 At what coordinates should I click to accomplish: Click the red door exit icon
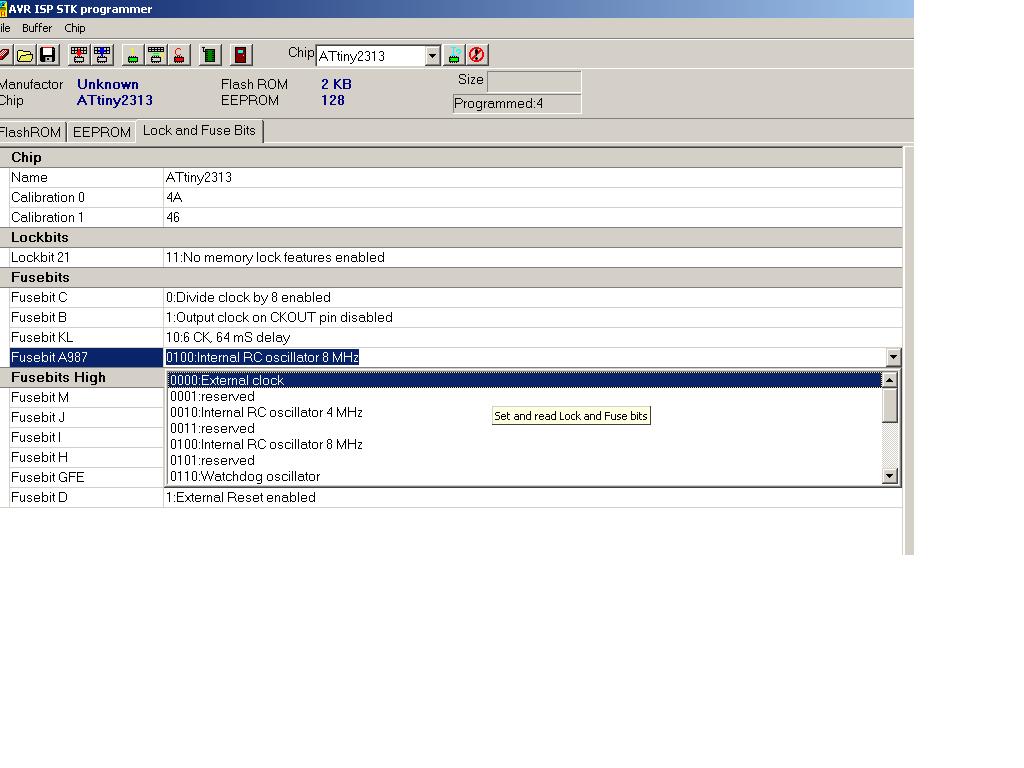click(241, 55)
